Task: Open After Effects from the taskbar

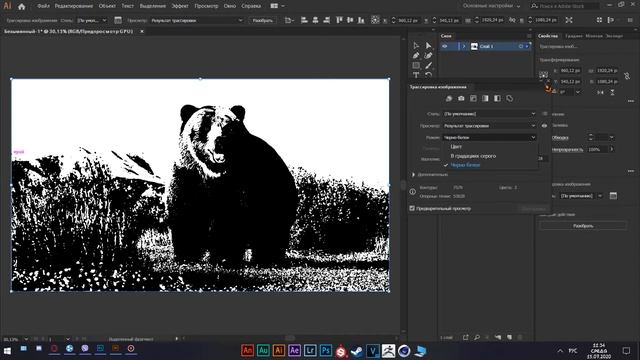Action: (x=294, y=350)
